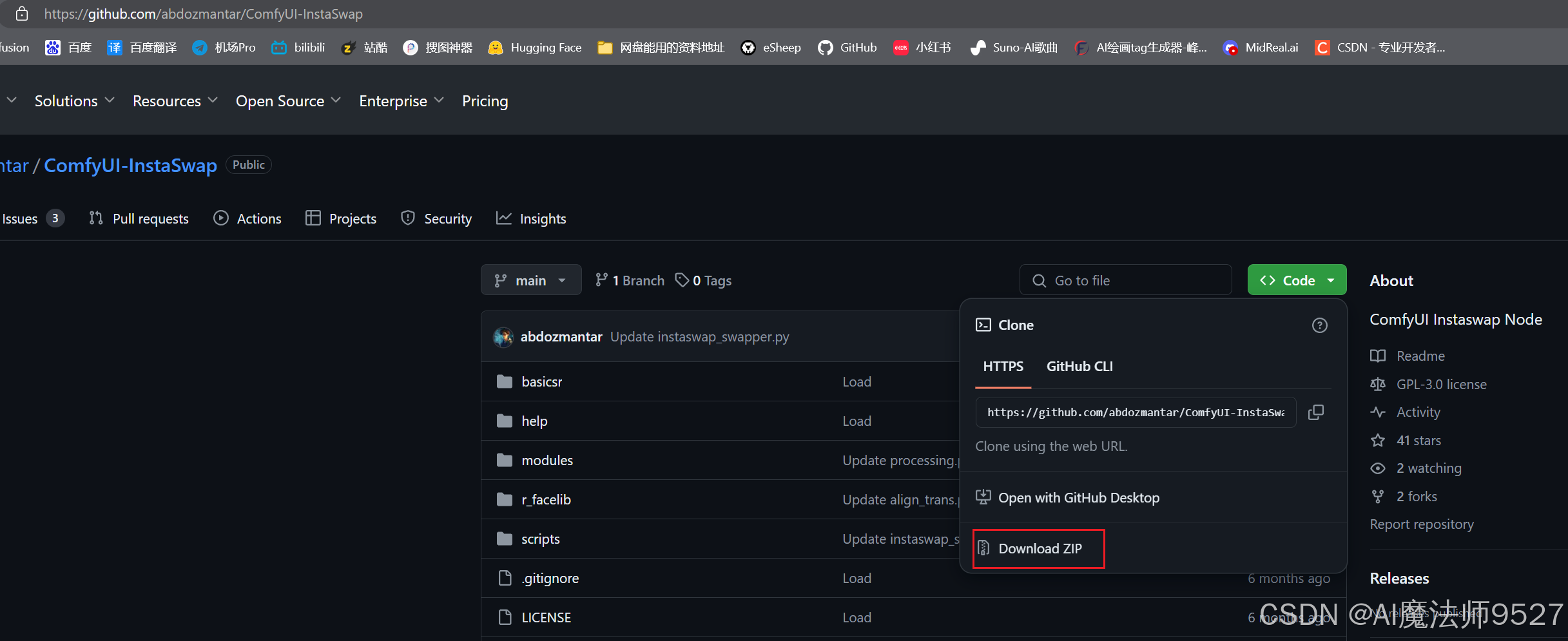This screenshot has height=641, width=1568.
Task: Open the ComfyUI-InstaSwap repository link
Action: tap(130, 166)
